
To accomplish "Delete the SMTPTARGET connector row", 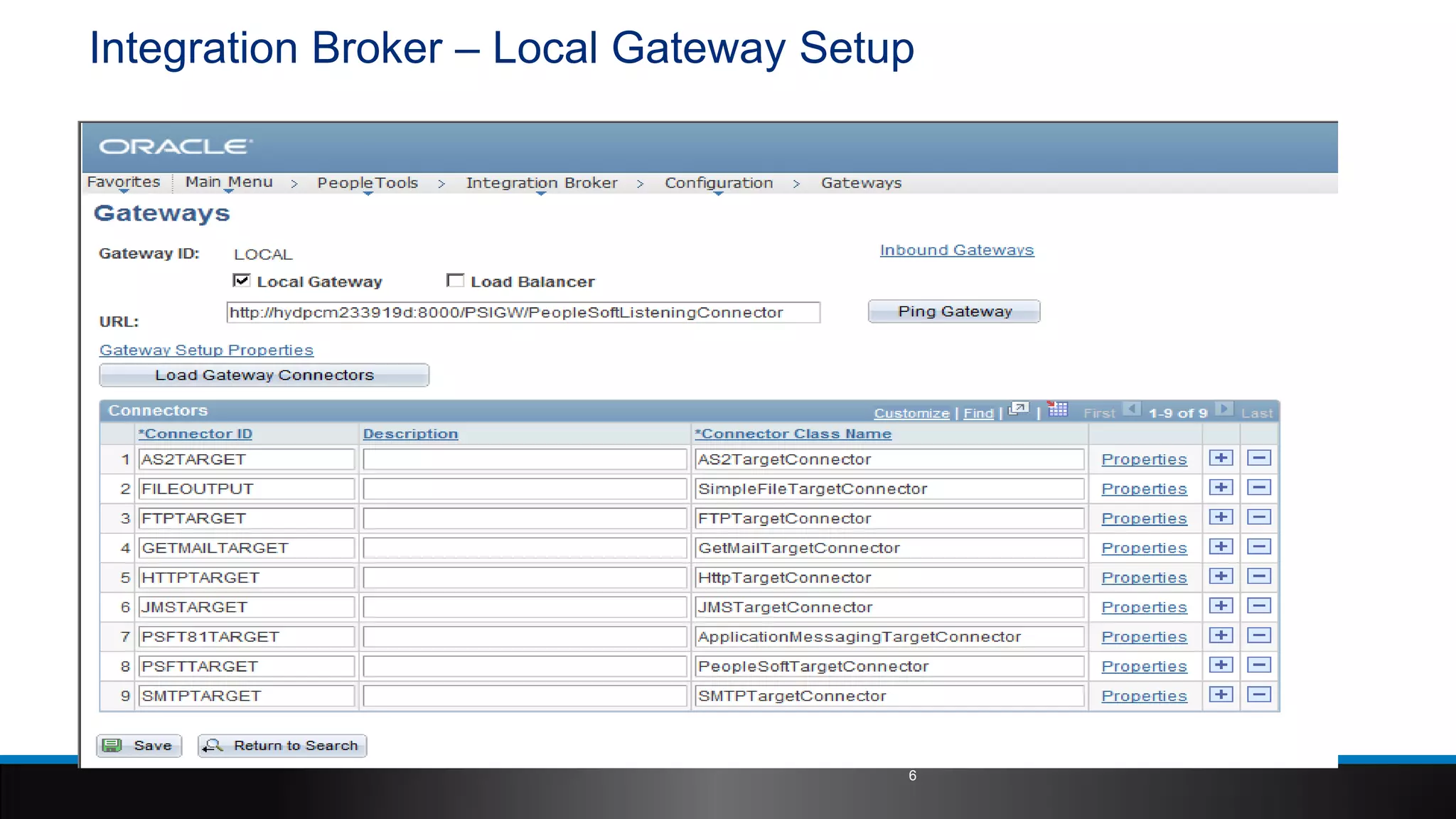I will point(1259,695).
